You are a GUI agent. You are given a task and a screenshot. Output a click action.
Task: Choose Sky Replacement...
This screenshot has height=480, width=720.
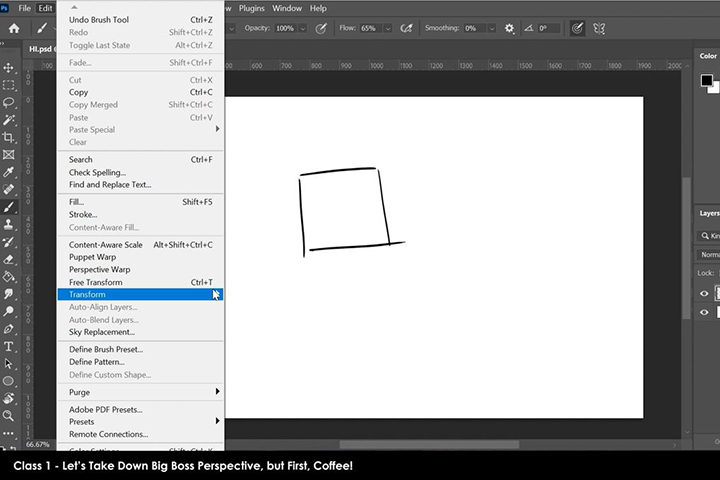pos(140,332)
